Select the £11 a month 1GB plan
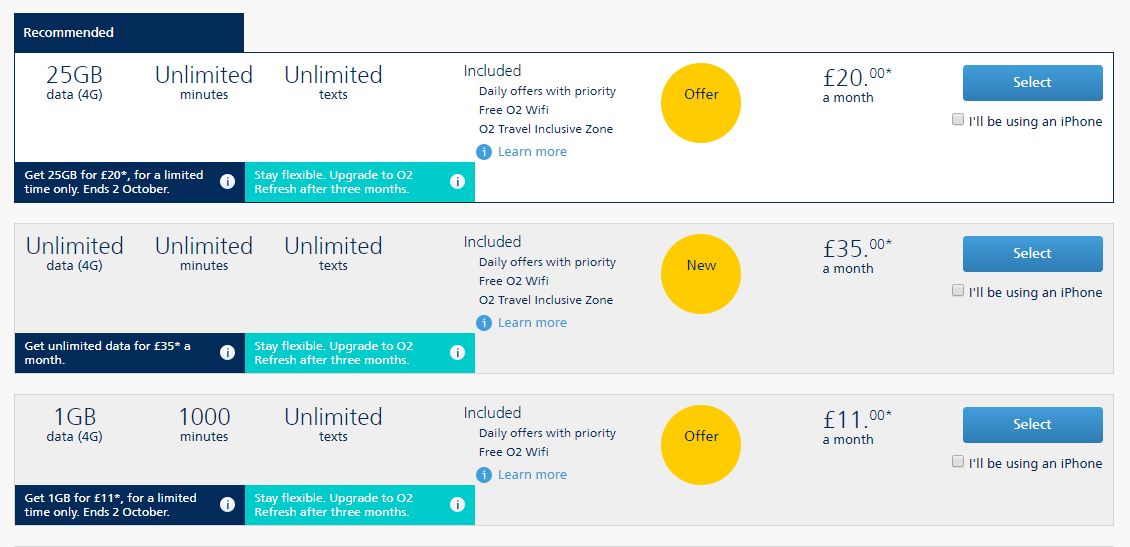Viewport: 1130px width, 547px height. (1032, 424)
